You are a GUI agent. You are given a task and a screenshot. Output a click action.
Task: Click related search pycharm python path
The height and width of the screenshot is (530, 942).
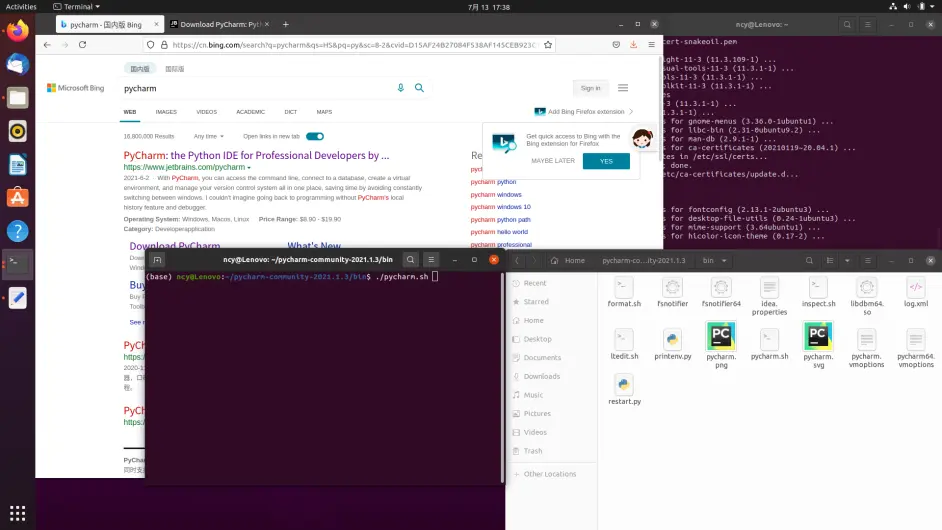click(500, 219)
